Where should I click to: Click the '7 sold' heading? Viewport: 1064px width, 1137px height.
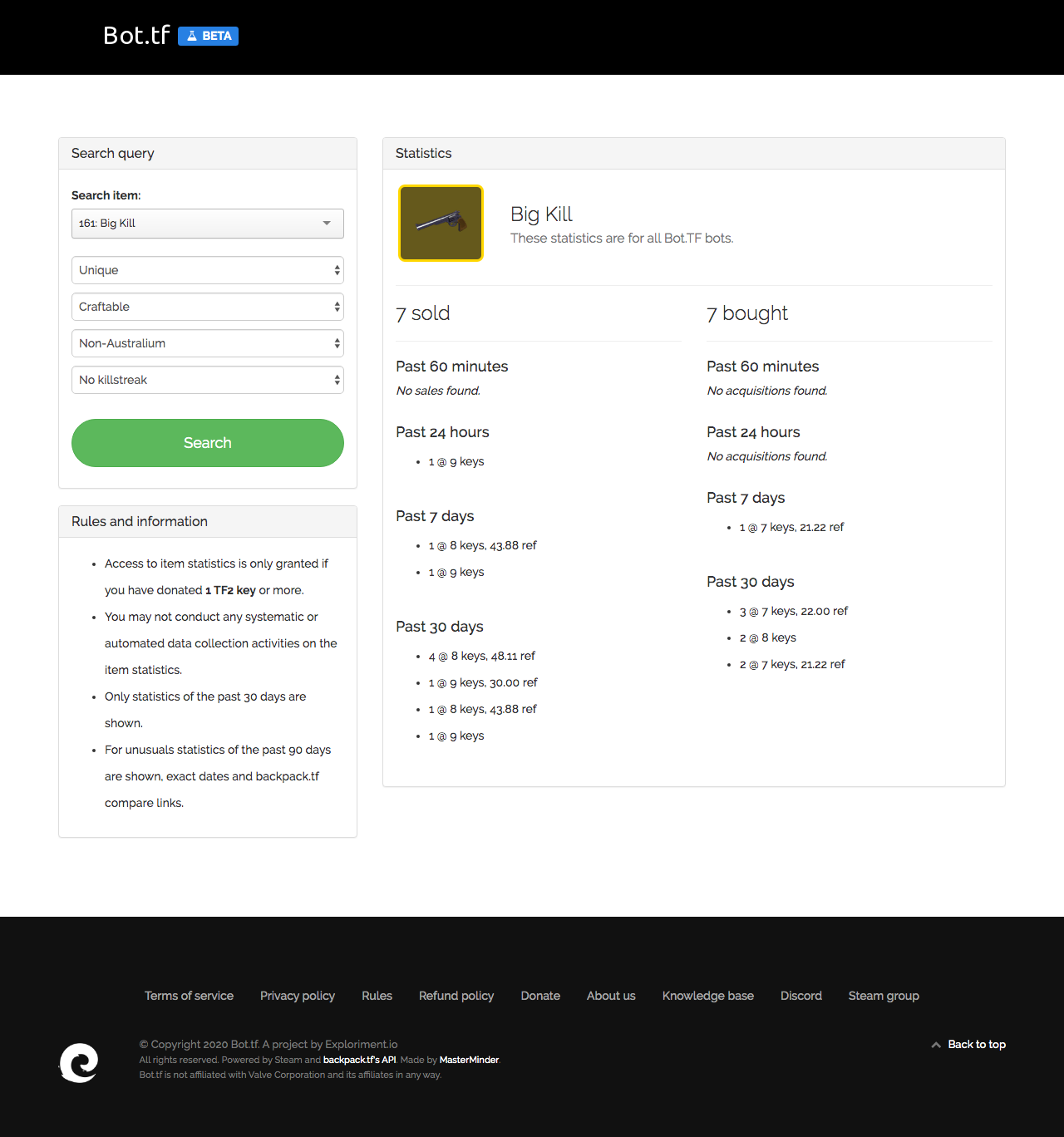click(423, 313)
